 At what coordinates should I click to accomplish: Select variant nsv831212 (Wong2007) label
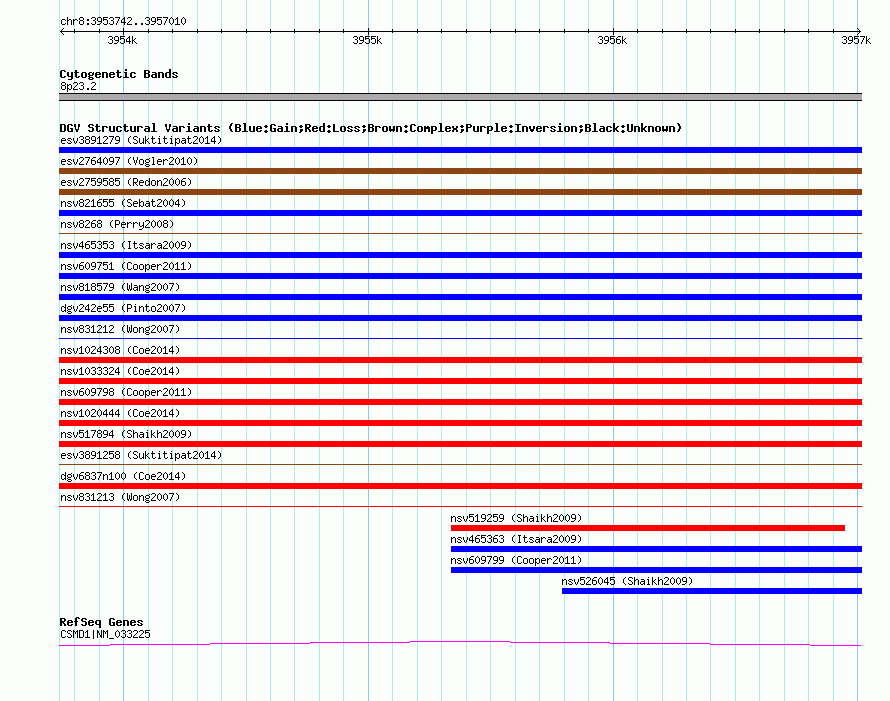tap(120, 329)
